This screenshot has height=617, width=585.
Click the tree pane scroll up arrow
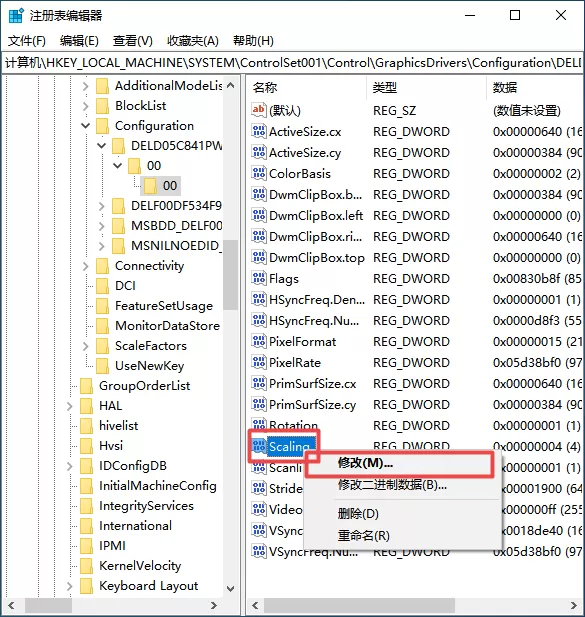pos(231,85)
